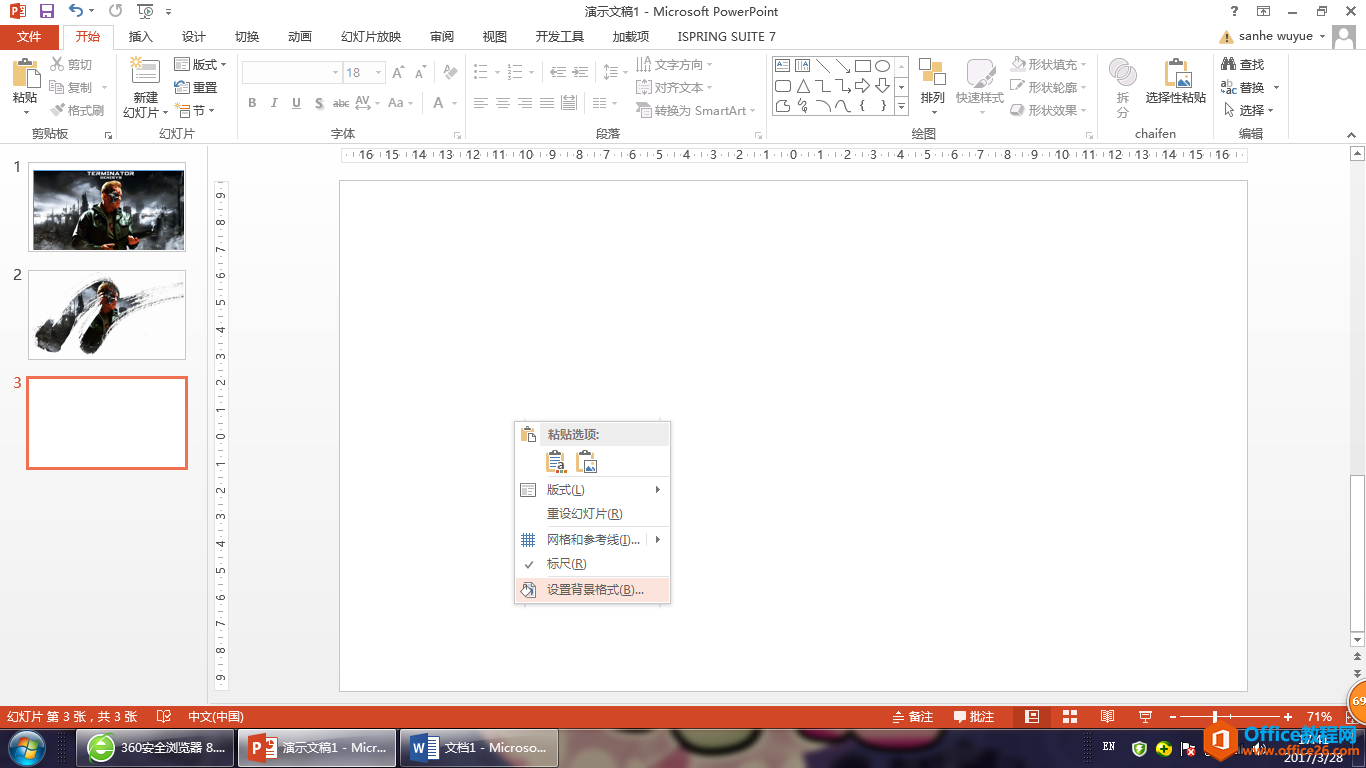Select slide 2 thumbnail in the slide panel

coord(107,314)
